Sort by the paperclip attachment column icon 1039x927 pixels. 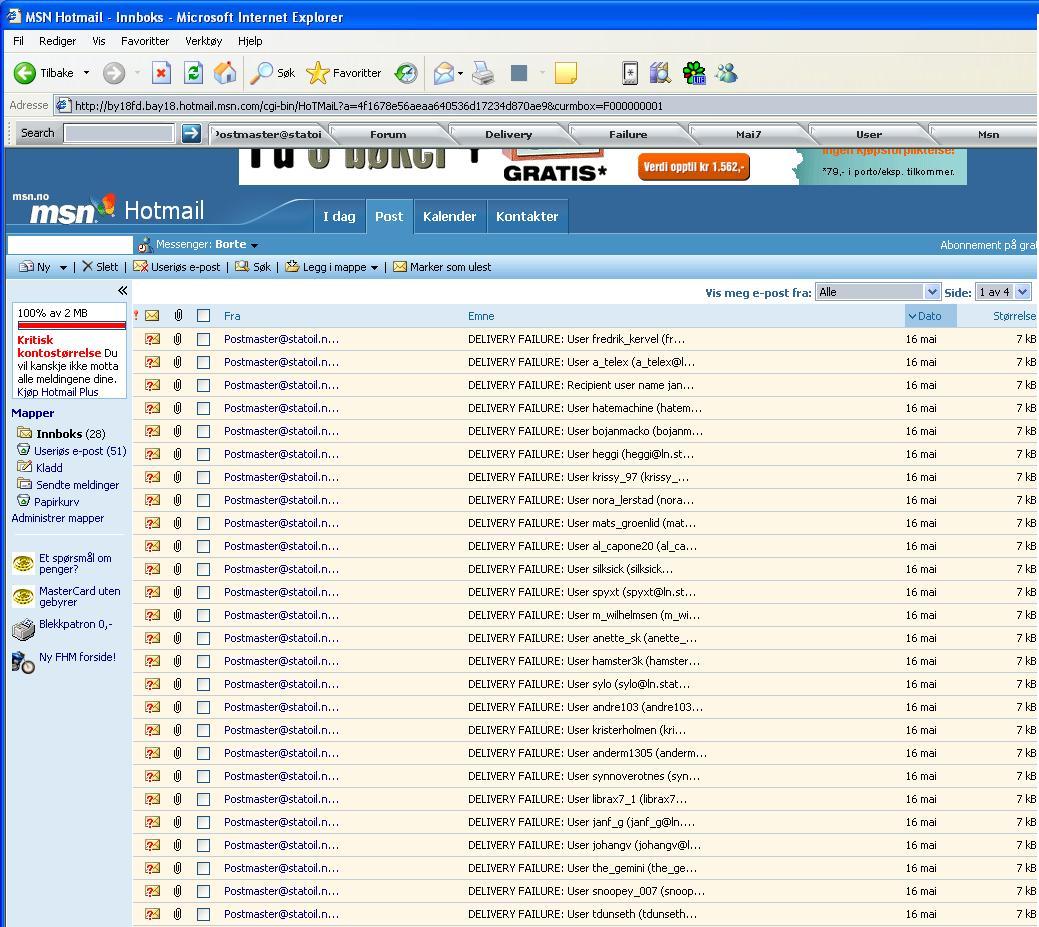[178, 315]
